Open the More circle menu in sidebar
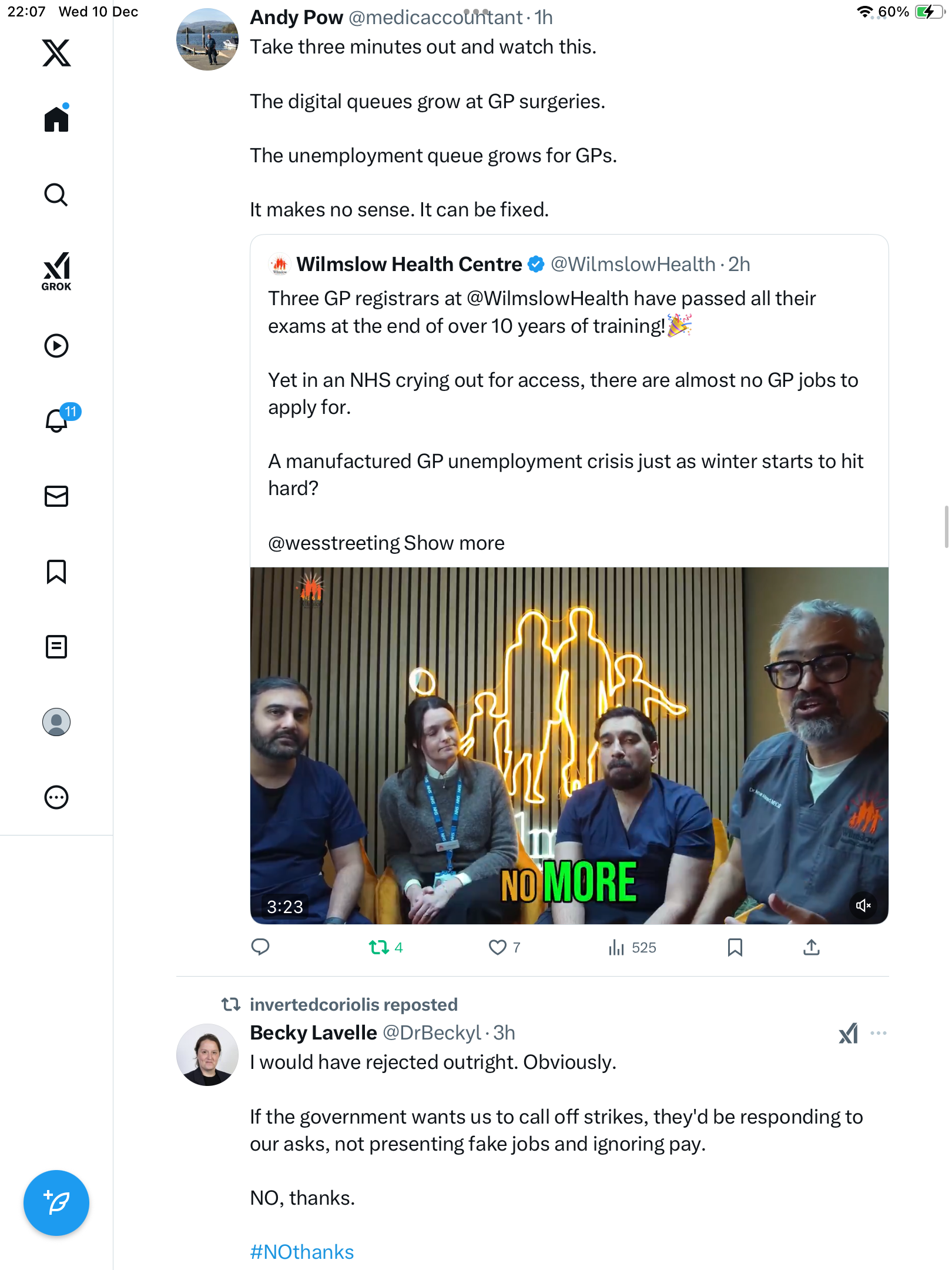The width and height of the screenshot is (952, 1270). coord(56,797)
